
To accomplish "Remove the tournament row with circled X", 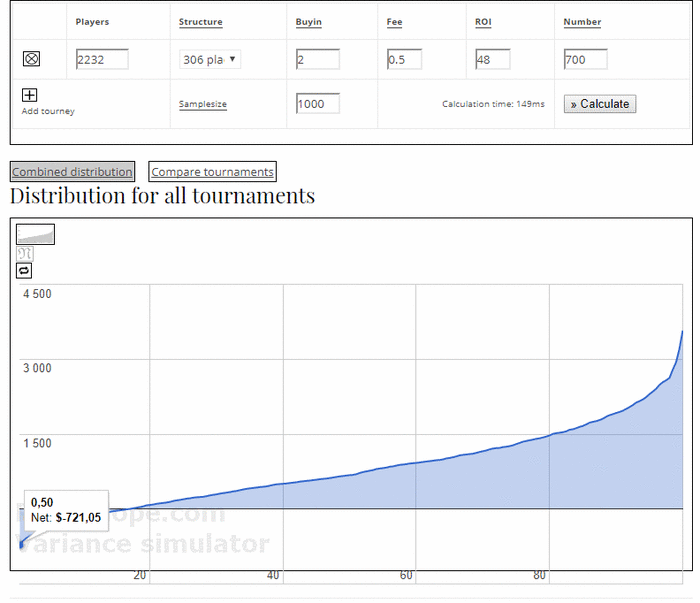I will 31,58.
